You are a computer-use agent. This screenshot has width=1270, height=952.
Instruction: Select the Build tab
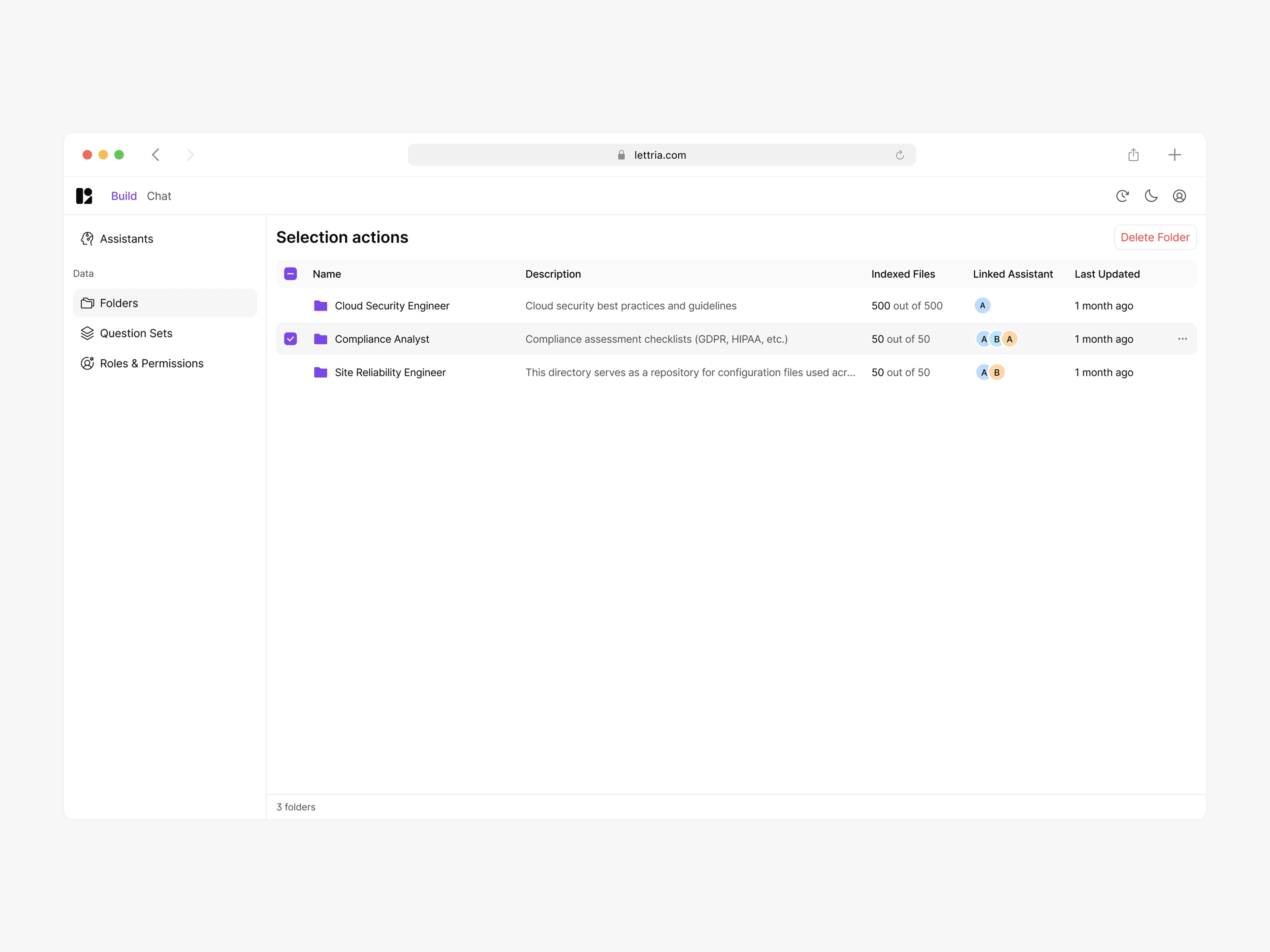pos(123,196)
